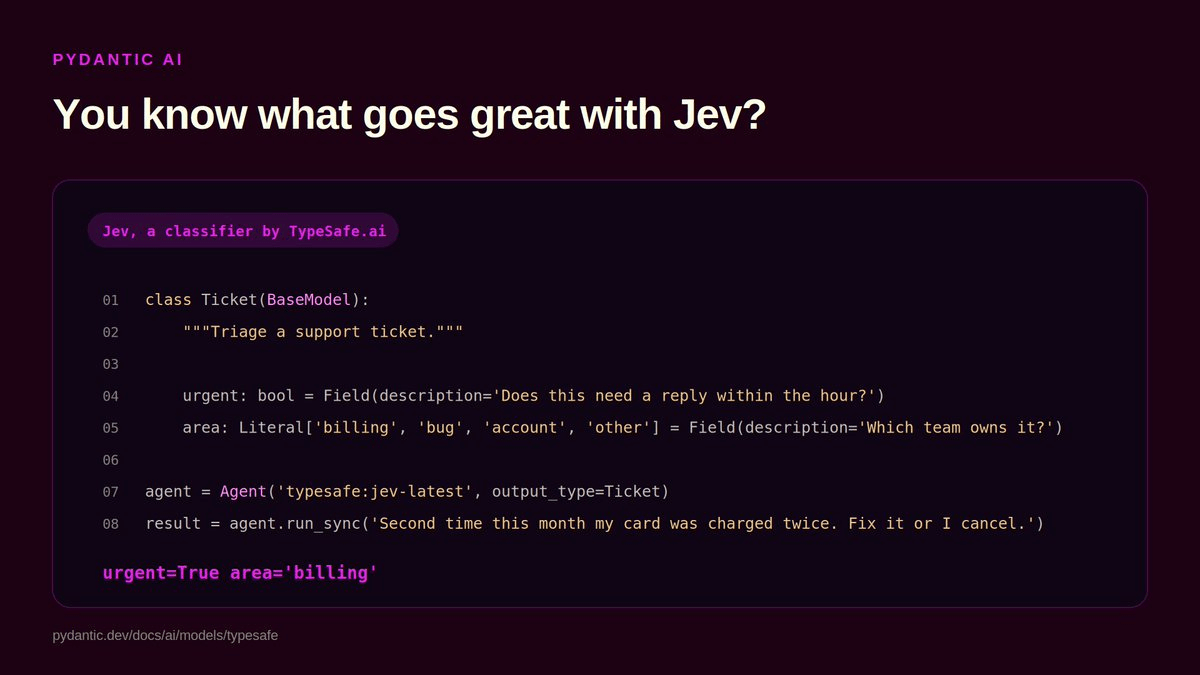Click line number 02 in the gutter
The width and height of the screenshot is (1200, 675).
(x=110, y=332)
